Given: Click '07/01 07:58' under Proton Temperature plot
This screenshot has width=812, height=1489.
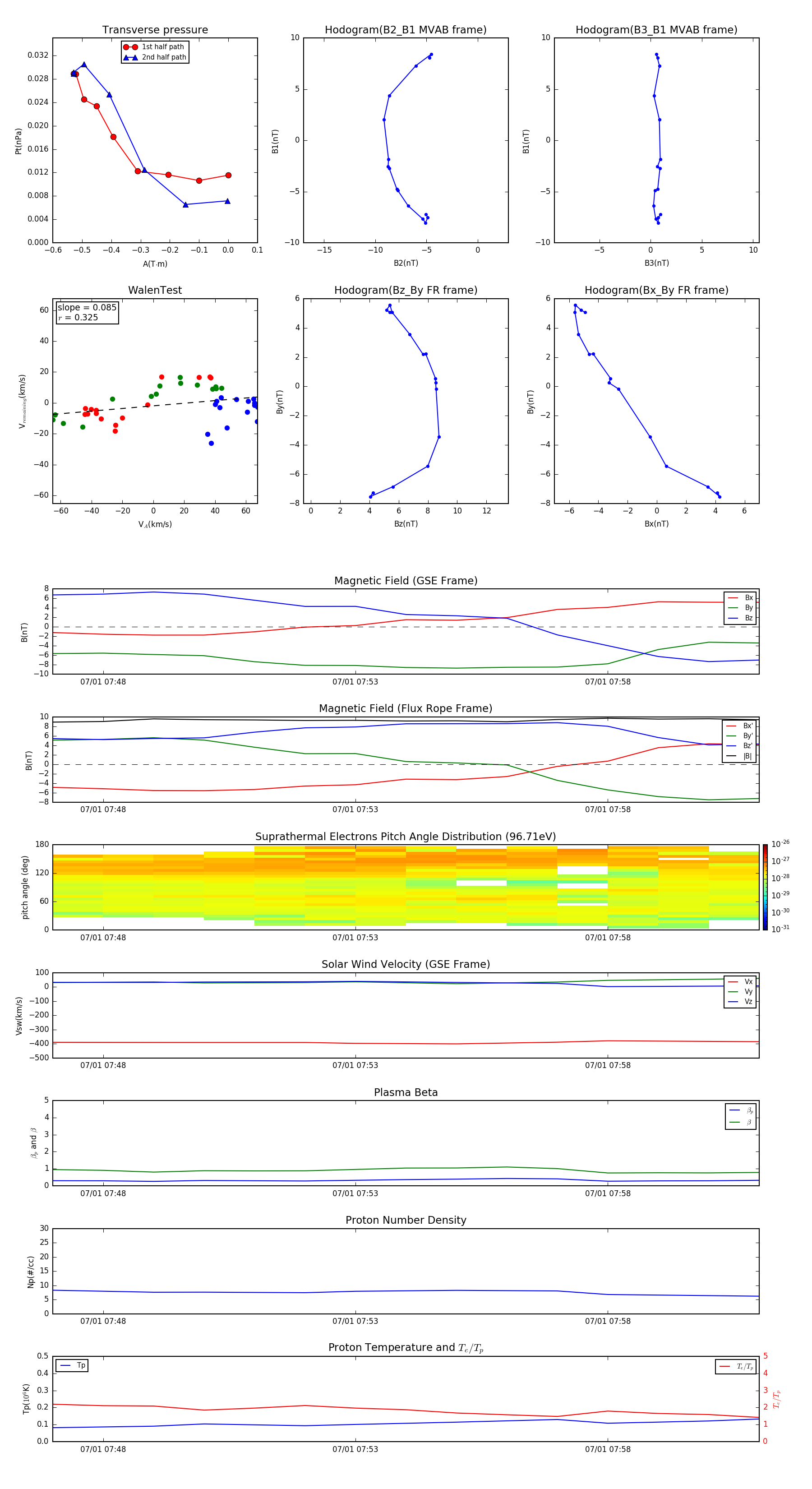Looking at the screenshot, I should tap(607, 1449).
